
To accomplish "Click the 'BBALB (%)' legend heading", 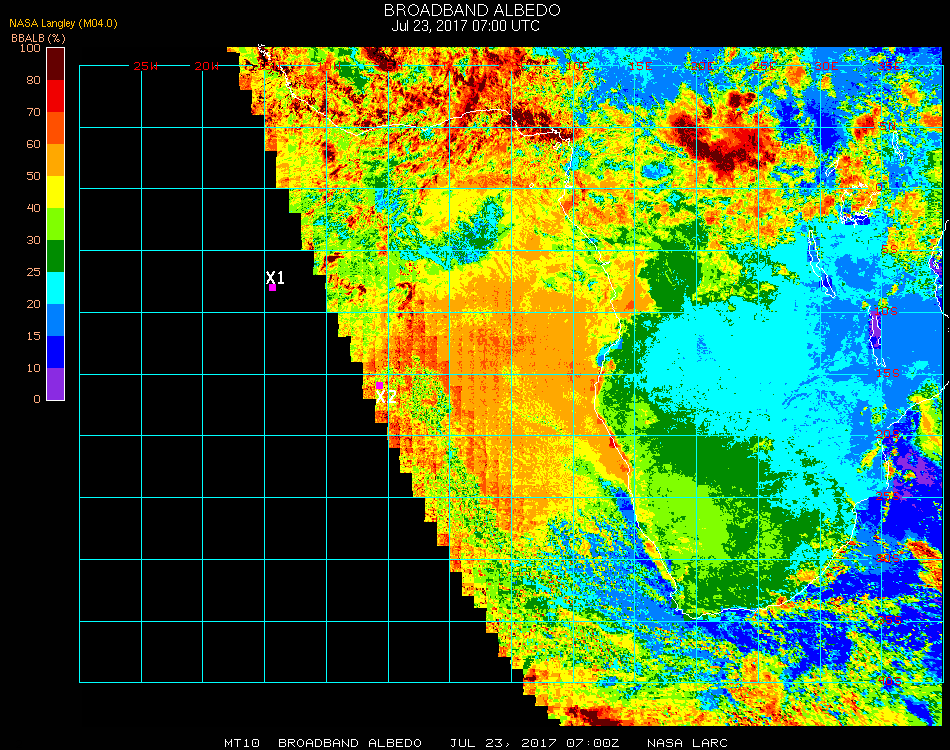I will pos(38,38).
